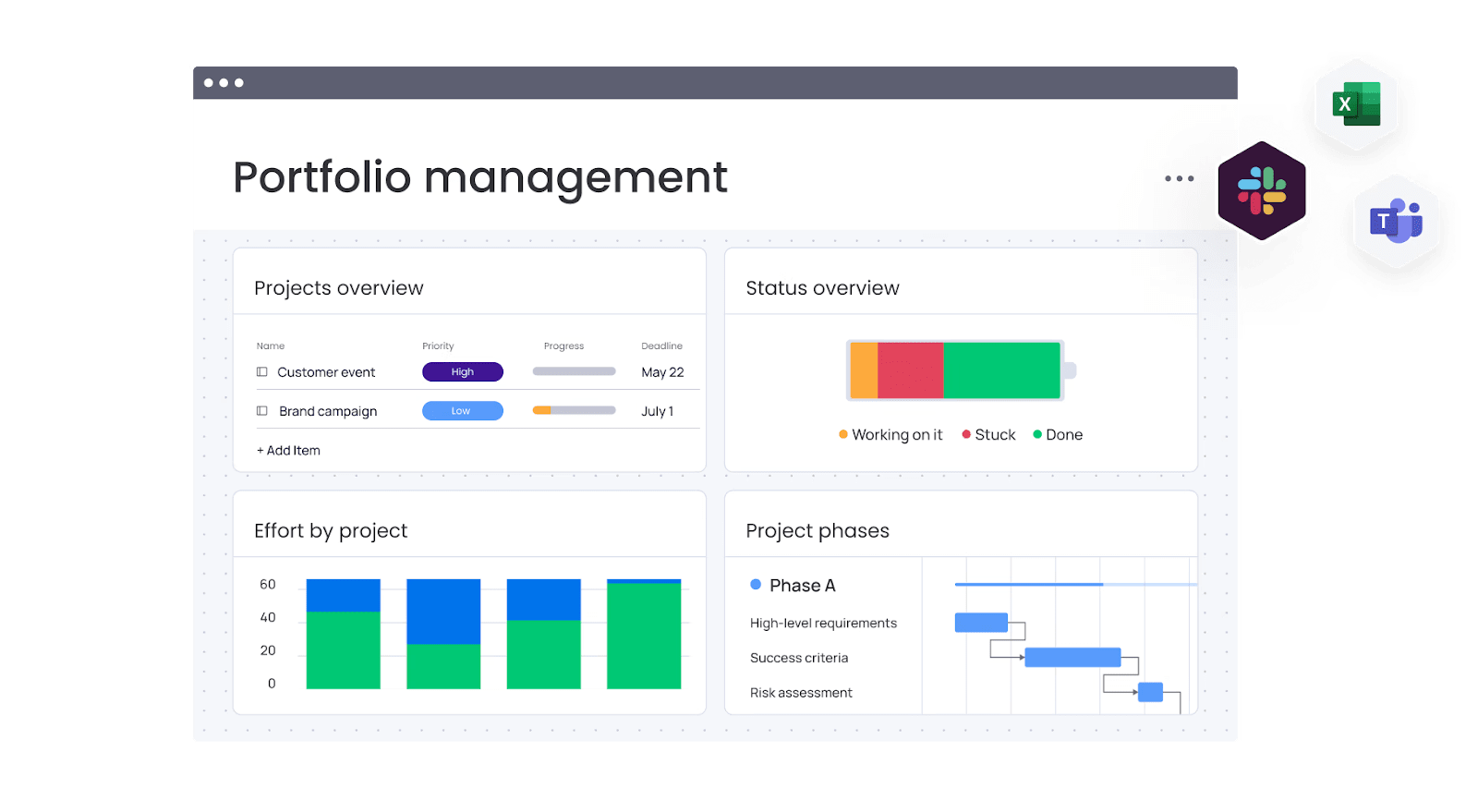1478x812 pixels.
Task: Click the Status overview widget title
Action: pos(822,288)
